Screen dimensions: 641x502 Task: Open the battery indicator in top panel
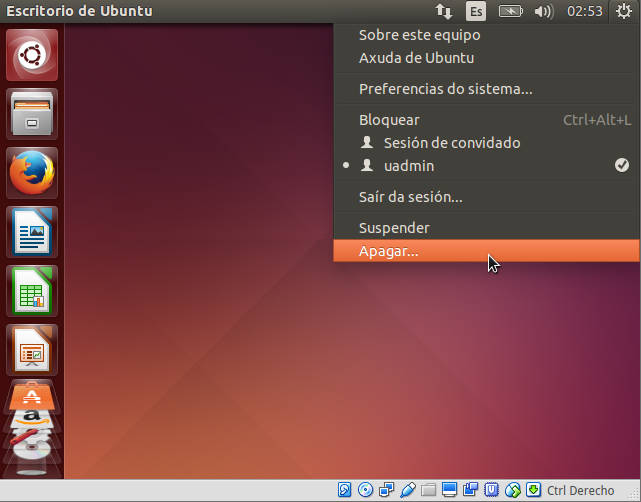pos(510,11)
